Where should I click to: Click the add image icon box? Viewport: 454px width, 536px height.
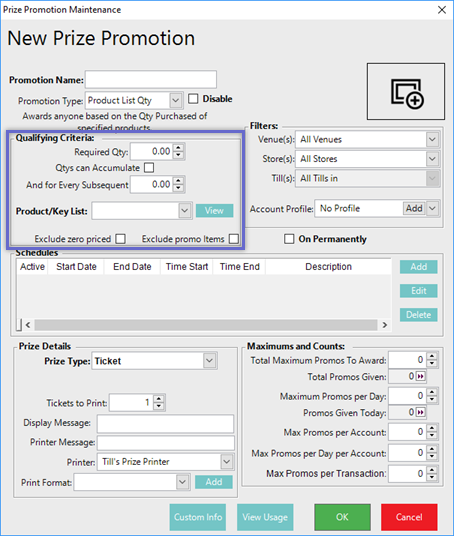pyautogui.click(x=406, y=91)
